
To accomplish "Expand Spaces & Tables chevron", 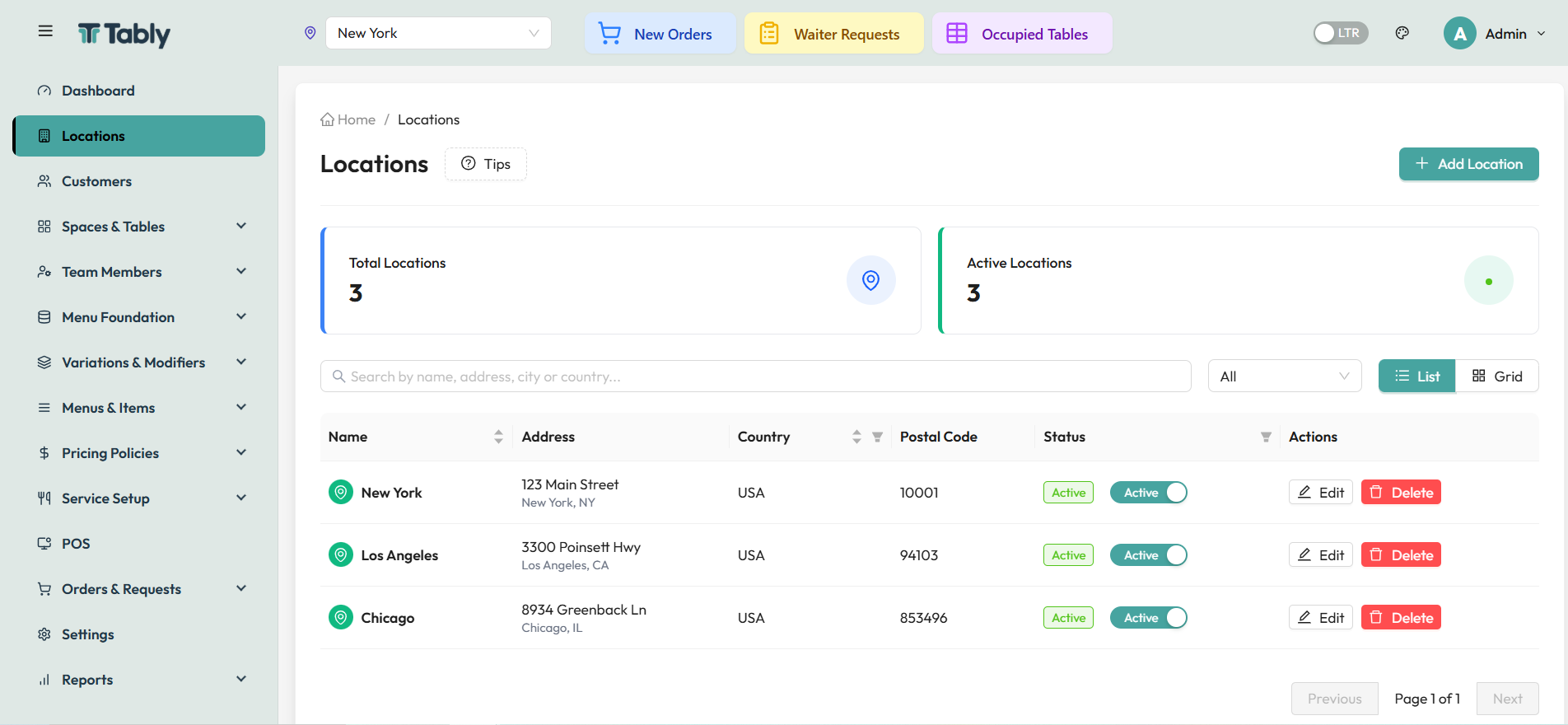I will tap(241, 226).
